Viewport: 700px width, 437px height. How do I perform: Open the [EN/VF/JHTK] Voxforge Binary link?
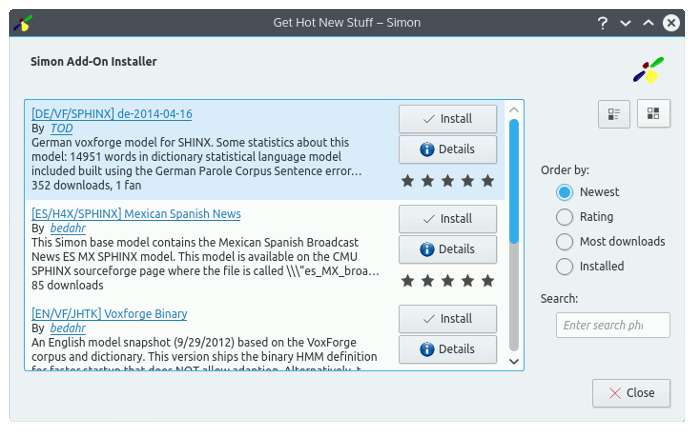(x=109, y=314)
